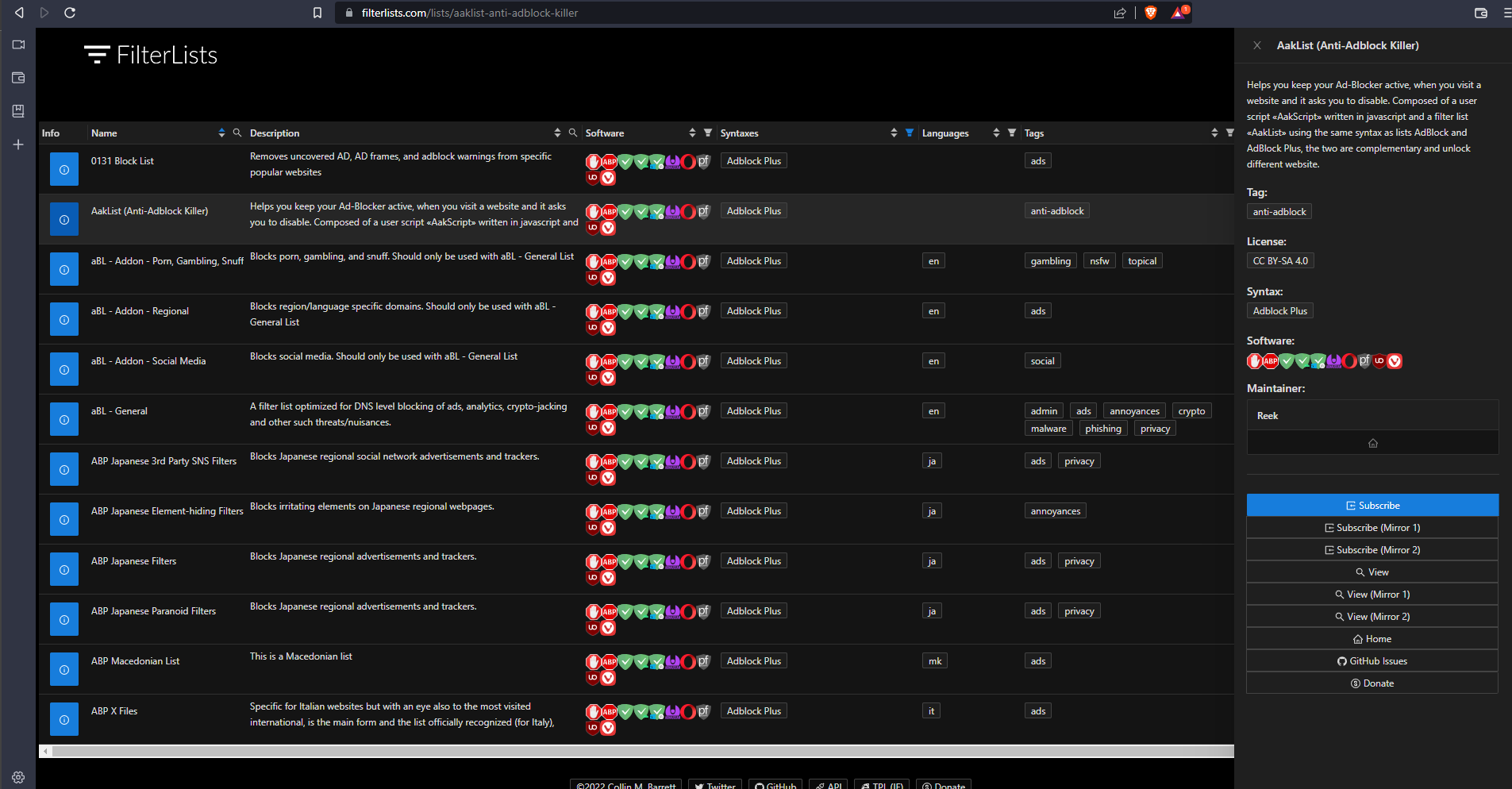Open settings via the gear icon at sidebar bottom

[x=17, y=777]
